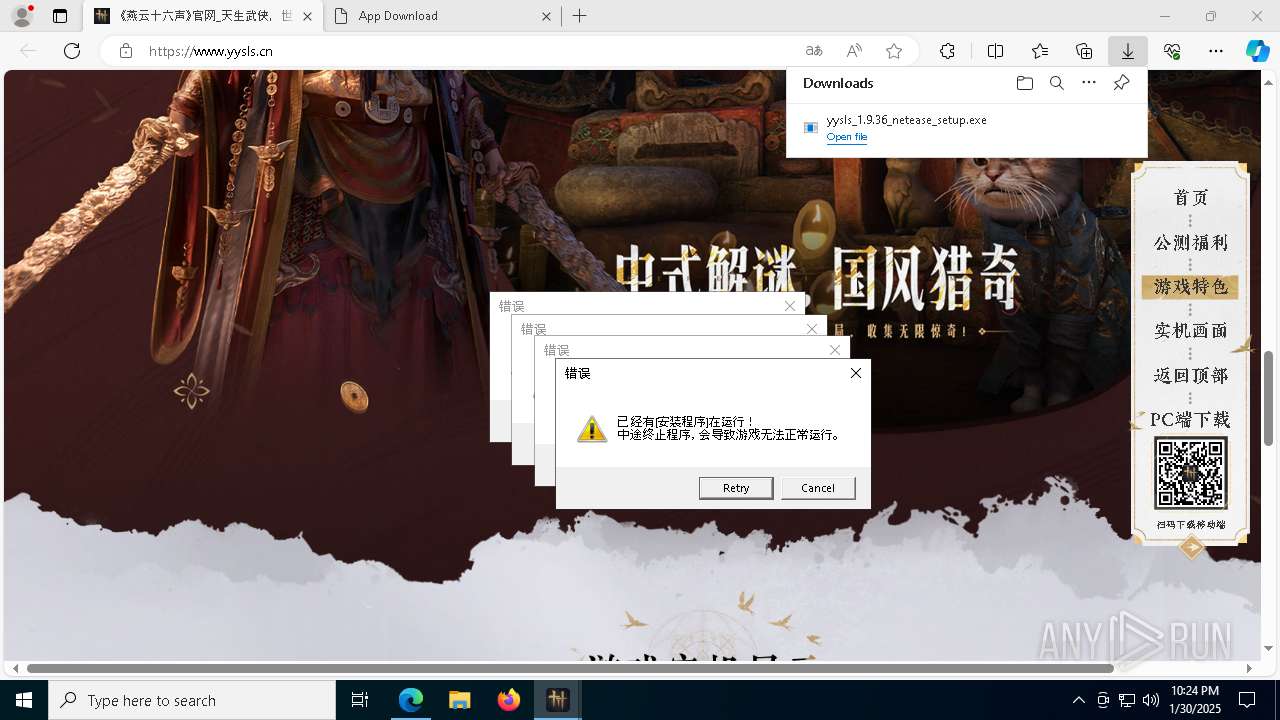Toggle the Downloads toolbar button
This screenshot has height=720, width=1280.
(x=1127, y=51)
